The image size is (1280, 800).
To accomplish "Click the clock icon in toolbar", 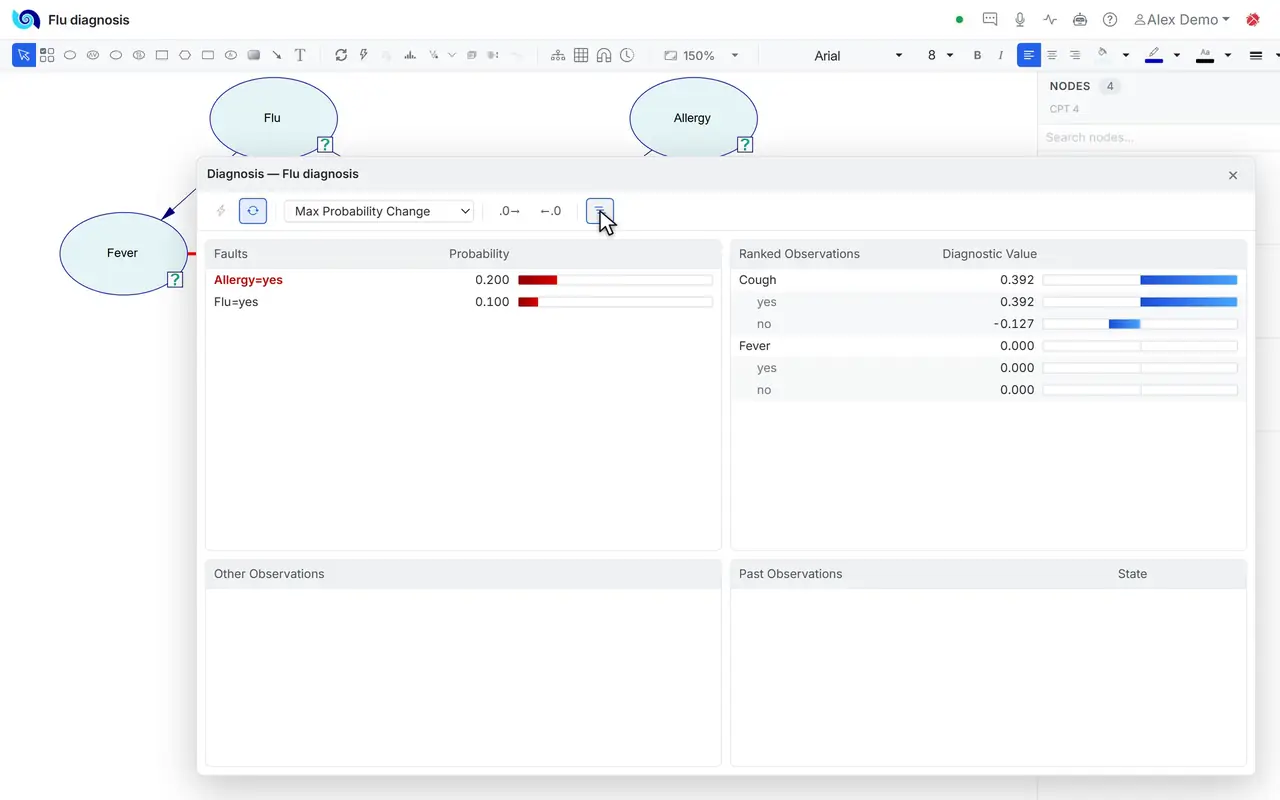I will [x=627, y=56].
